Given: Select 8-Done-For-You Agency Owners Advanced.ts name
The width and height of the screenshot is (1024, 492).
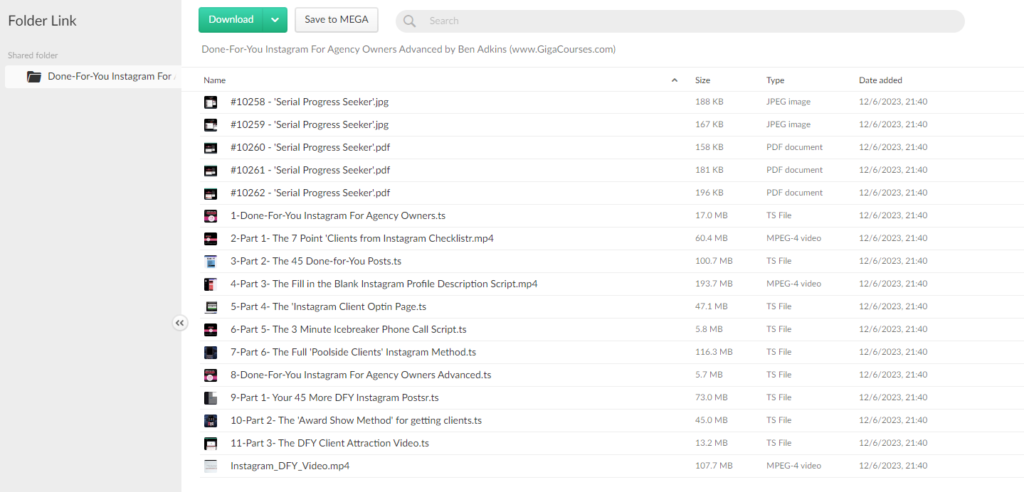Looking at the screenshot, I should coord(360,375).
